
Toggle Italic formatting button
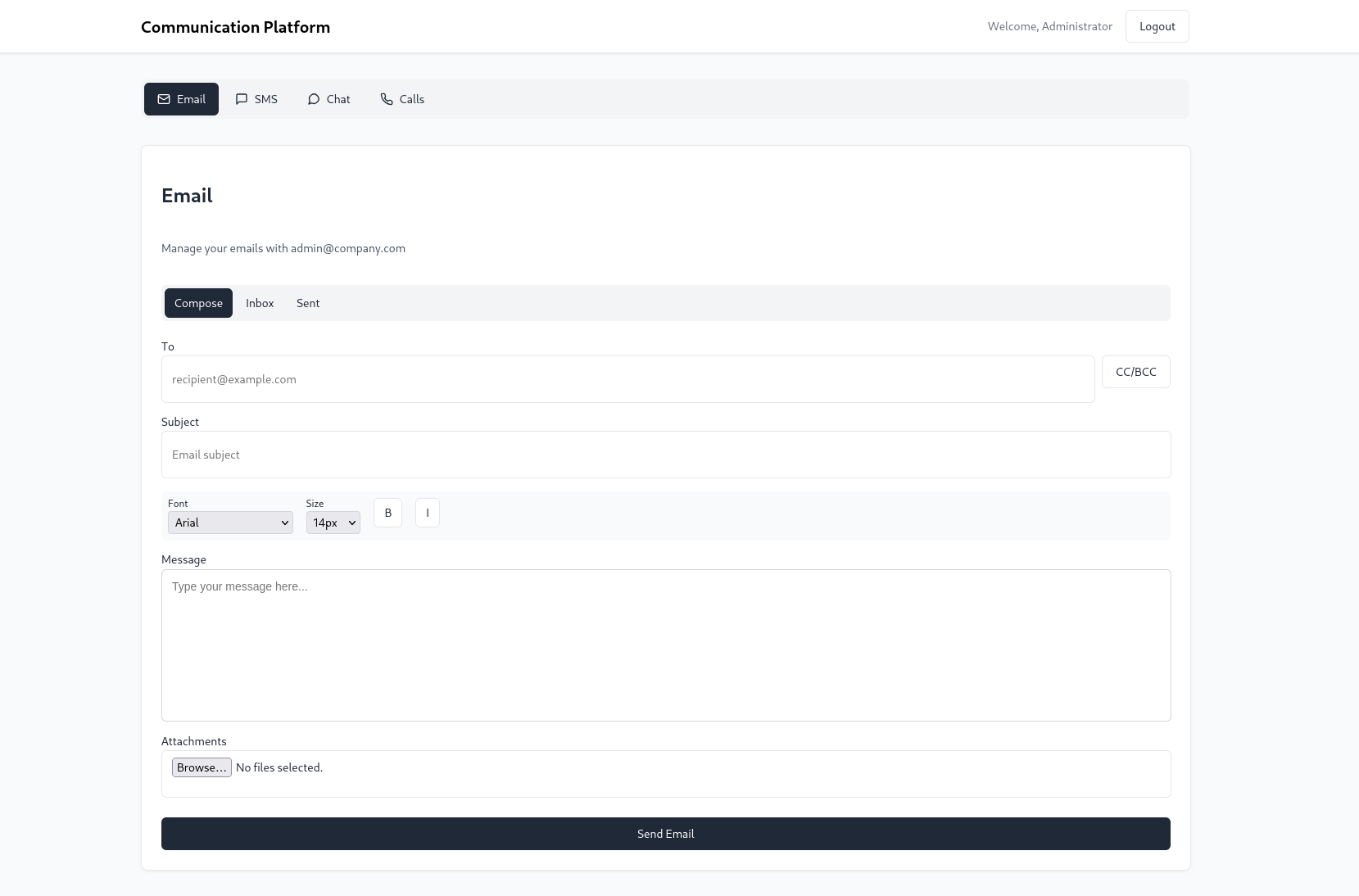[x=427, y=513]
